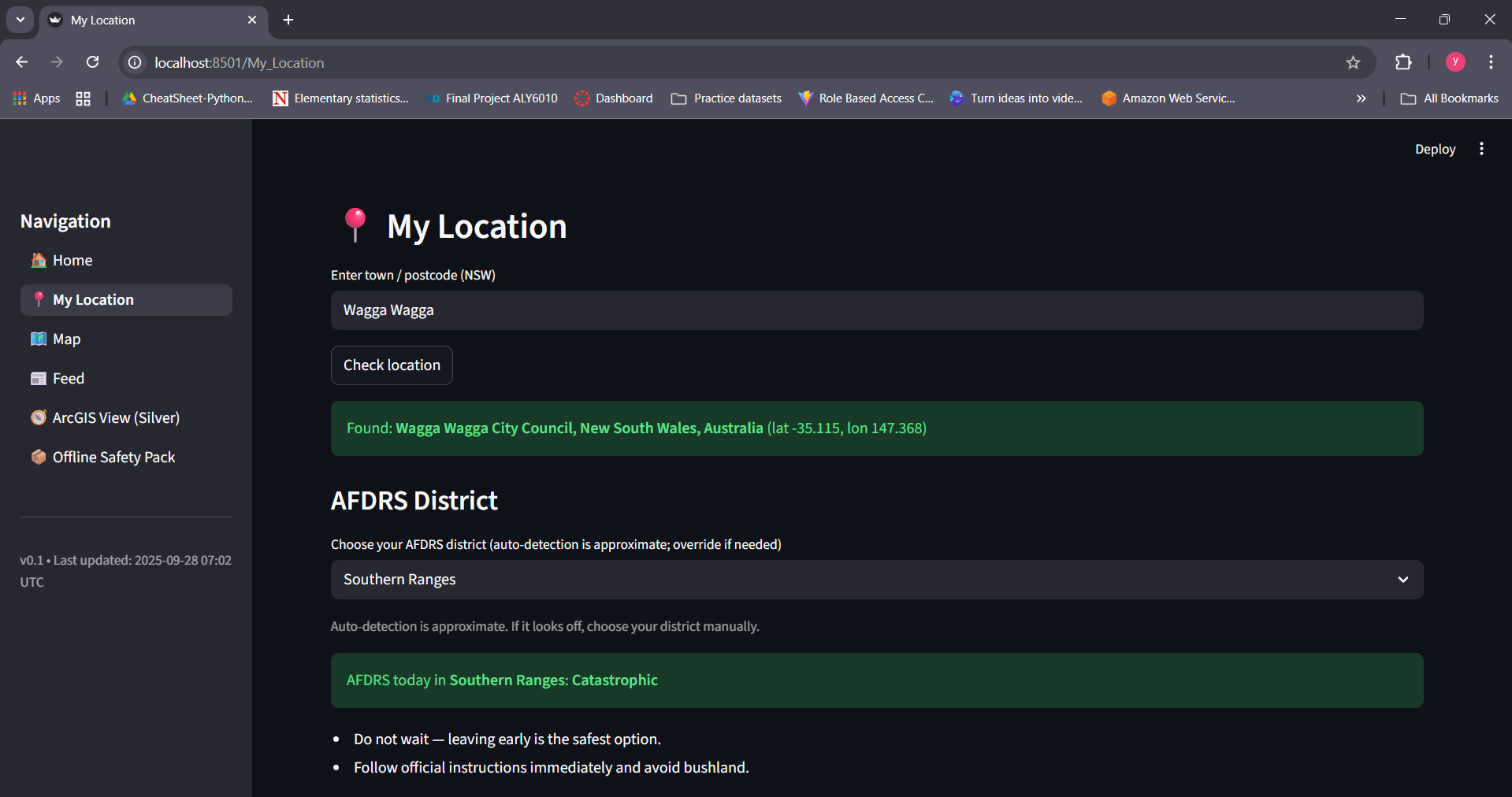Click the red pin icon beside My Location heading

(355, 225)
